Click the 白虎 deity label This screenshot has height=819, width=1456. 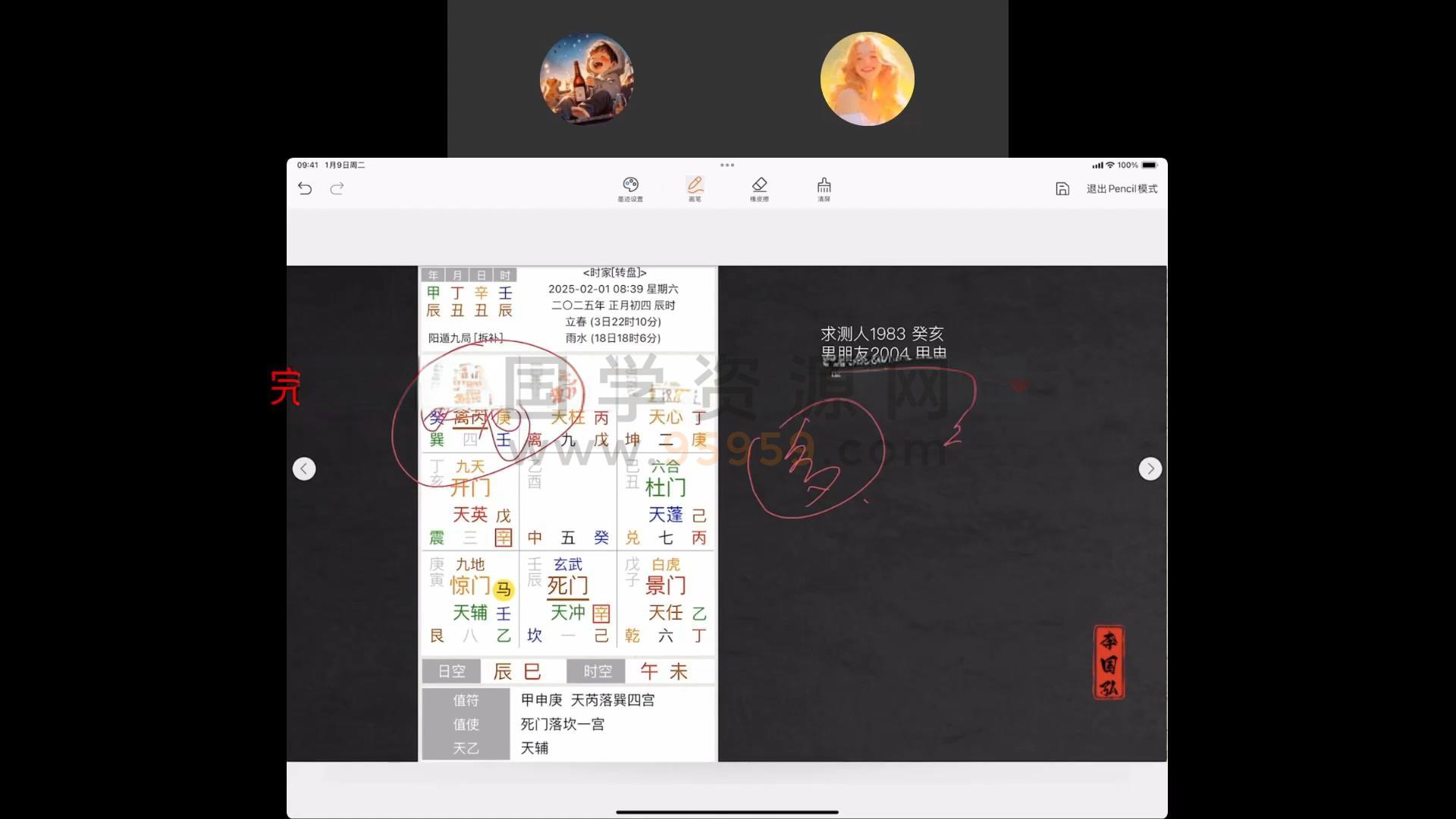tap(666, 564)
